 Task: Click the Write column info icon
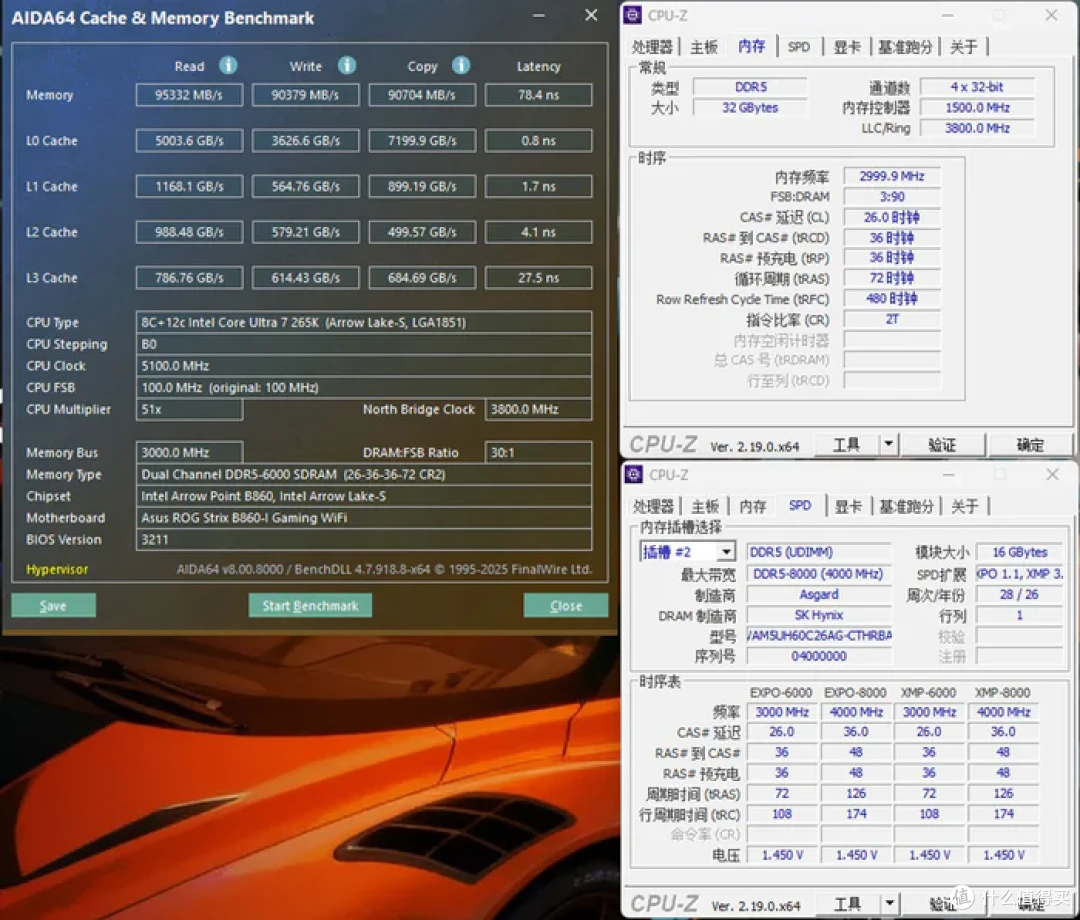click(x=347, y=65)
